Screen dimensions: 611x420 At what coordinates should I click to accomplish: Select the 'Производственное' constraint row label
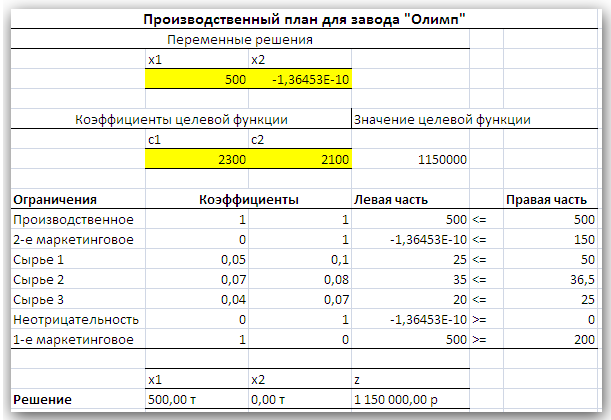click(78, 219)
